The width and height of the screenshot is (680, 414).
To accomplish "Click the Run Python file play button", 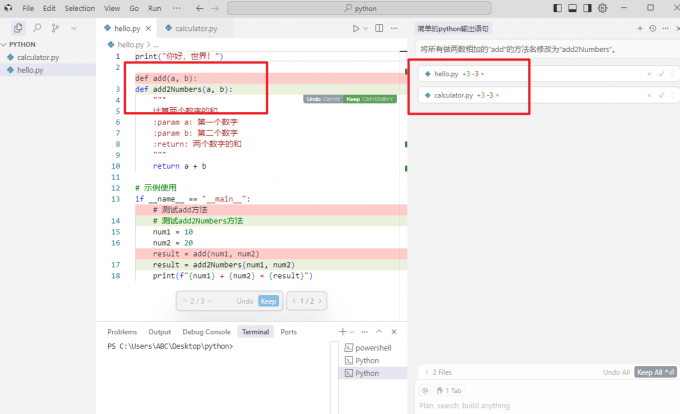I will [355, 29].
